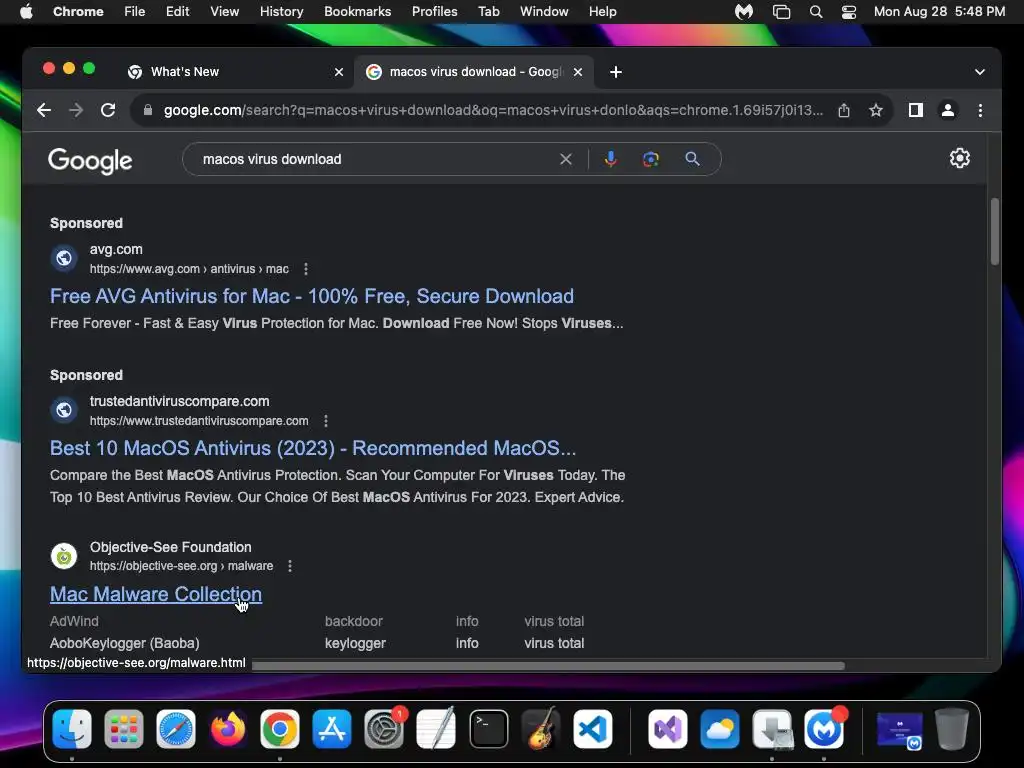Screen dimensions: 1024x768
Task: Submit search with magnifier icon
Action: (692, 159)
